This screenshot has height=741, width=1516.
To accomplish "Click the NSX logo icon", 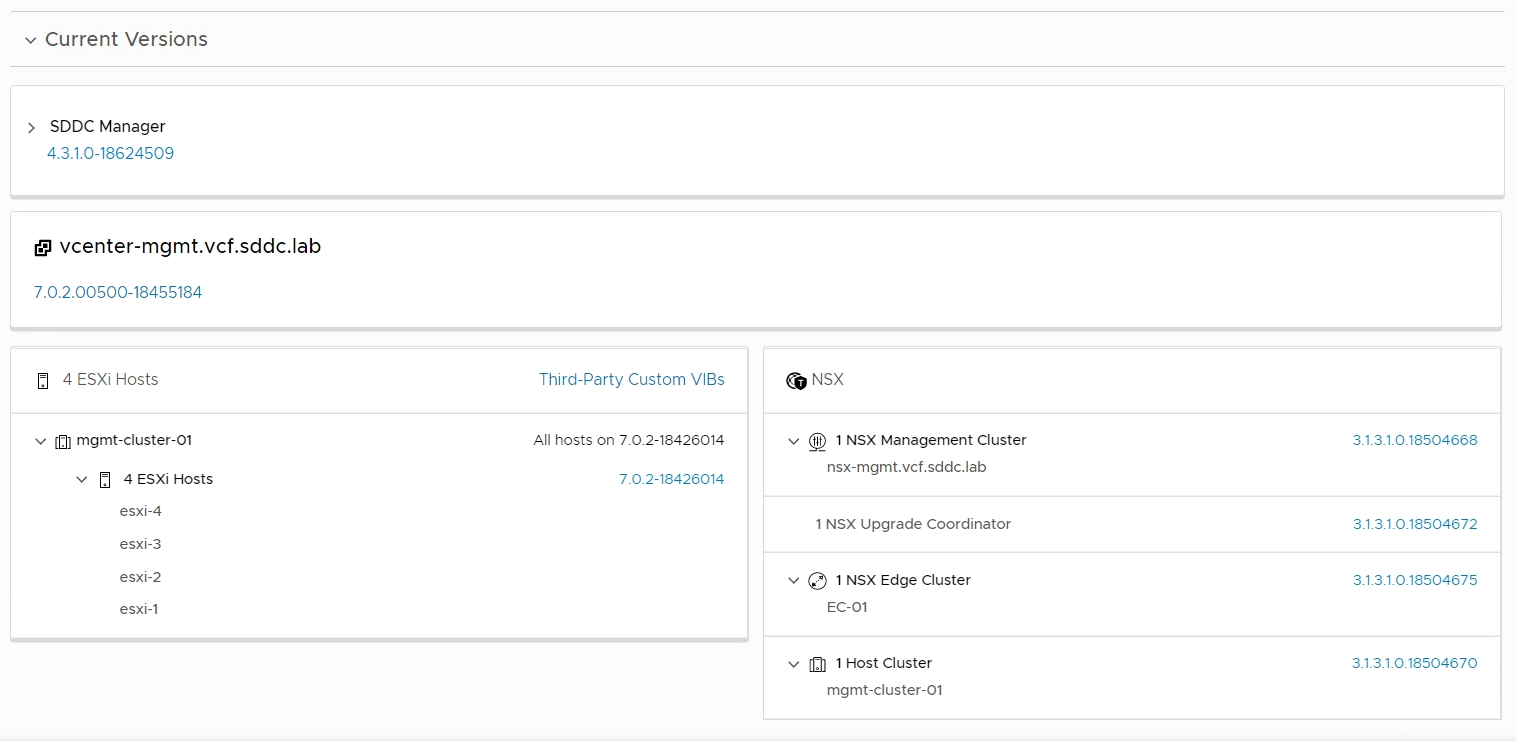I will [797, 380].
